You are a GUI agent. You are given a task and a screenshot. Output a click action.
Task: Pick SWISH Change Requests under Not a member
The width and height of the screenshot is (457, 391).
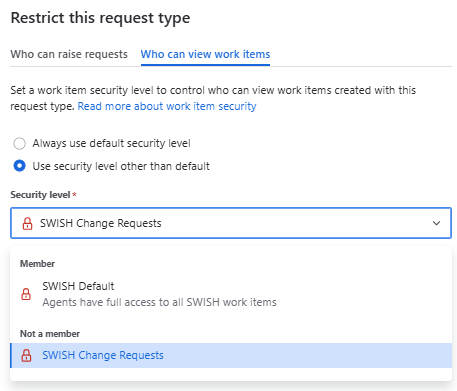231,355
